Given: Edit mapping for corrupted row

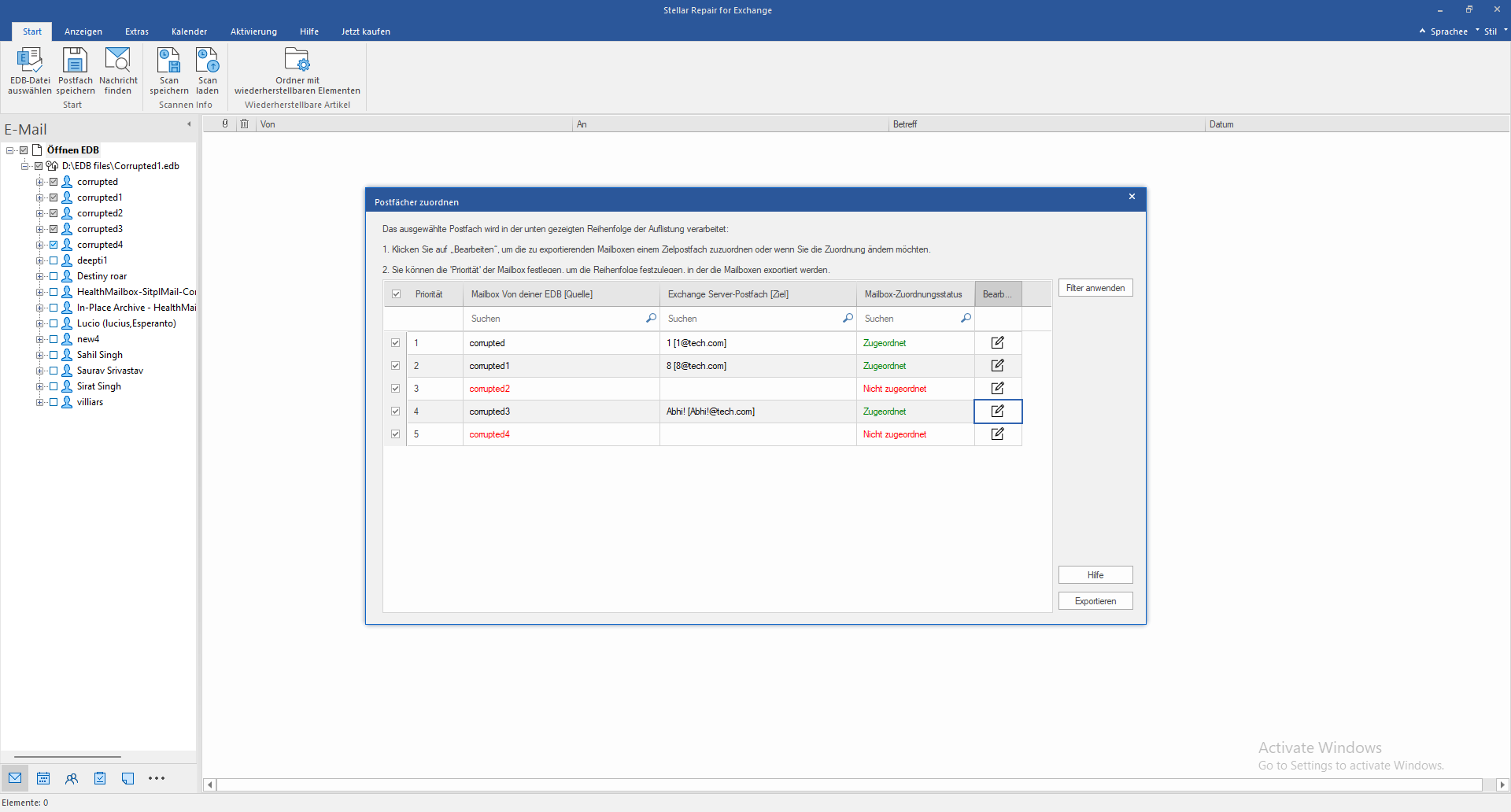Looking at the screenshot, I should pos(998,342).
